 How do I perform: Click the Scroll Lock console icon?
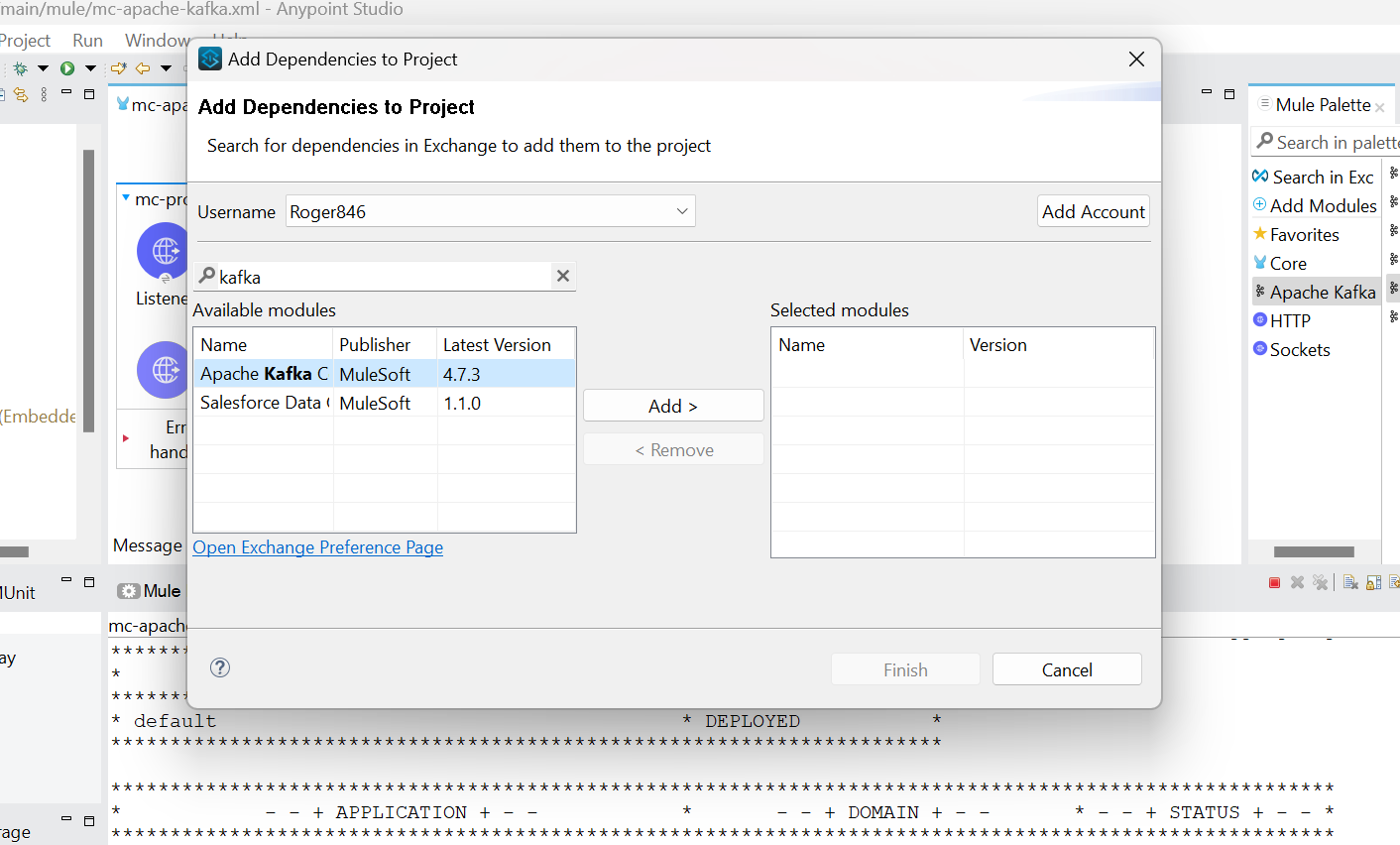click(x=1373, y=582)
